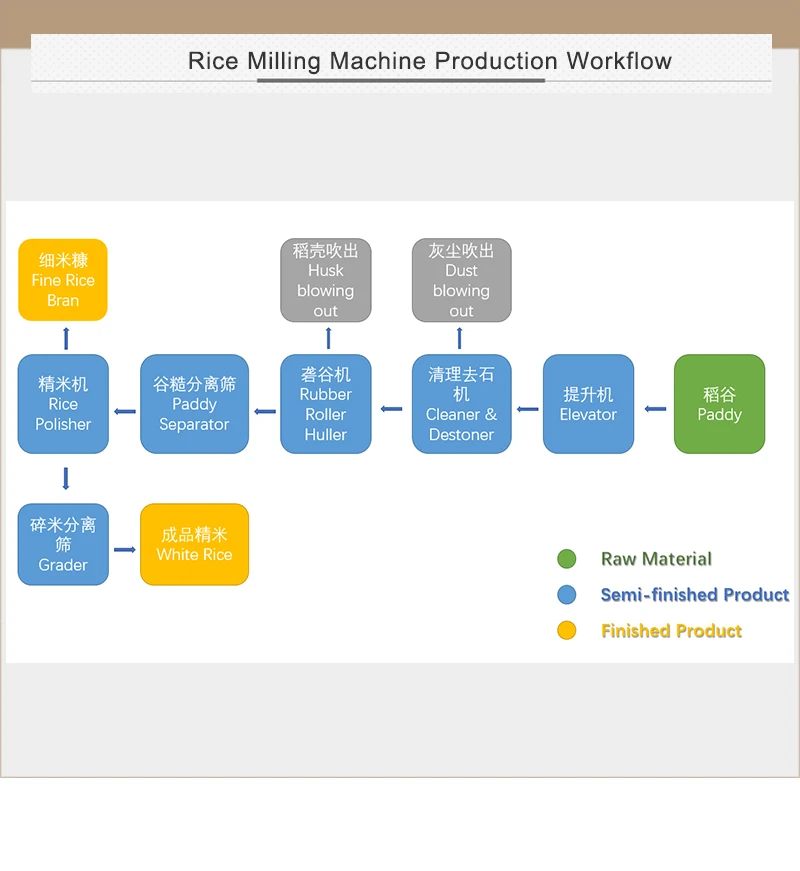Click the Semi-finished Product legend label
Image resolution: width=800 pixels, height=871 pixels.
[x=695, y=595]
